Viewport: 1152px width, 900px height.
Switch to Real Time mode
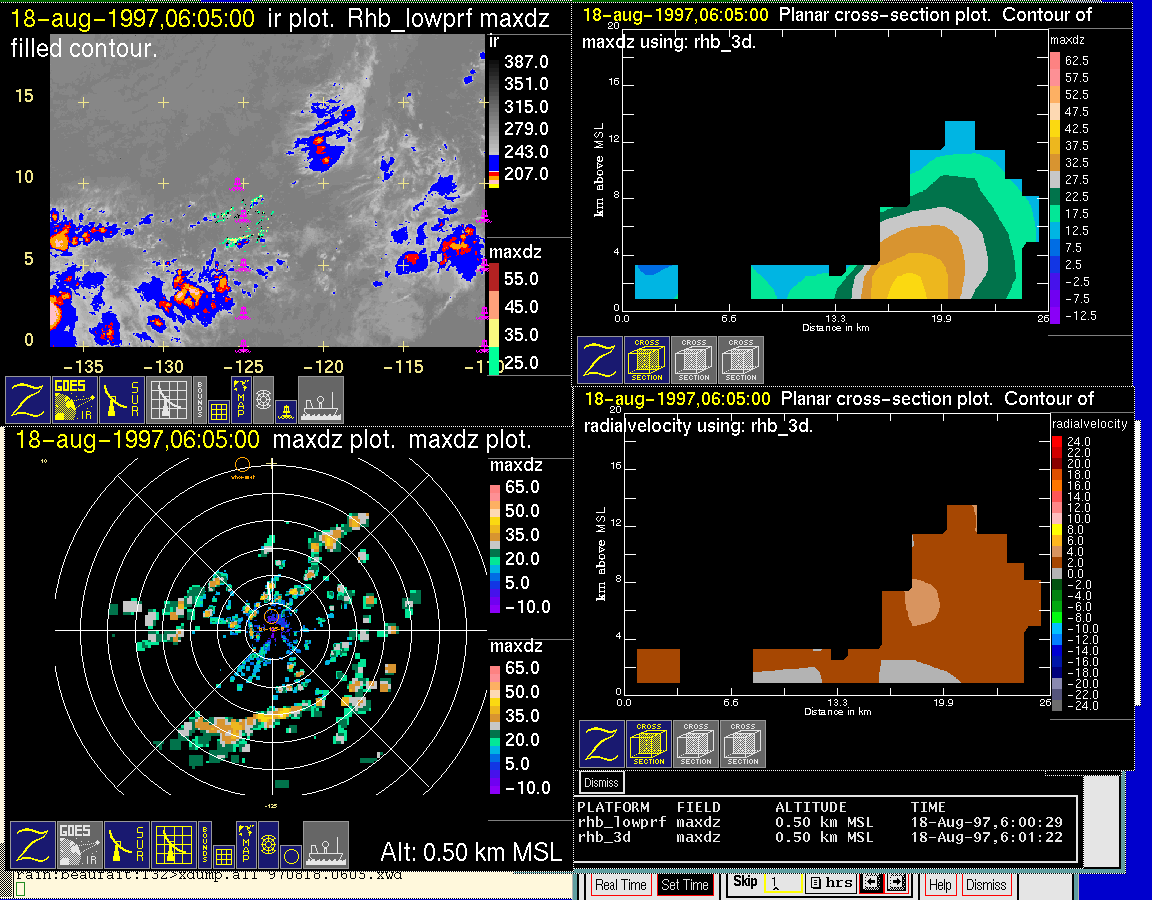tap(620, 885)
